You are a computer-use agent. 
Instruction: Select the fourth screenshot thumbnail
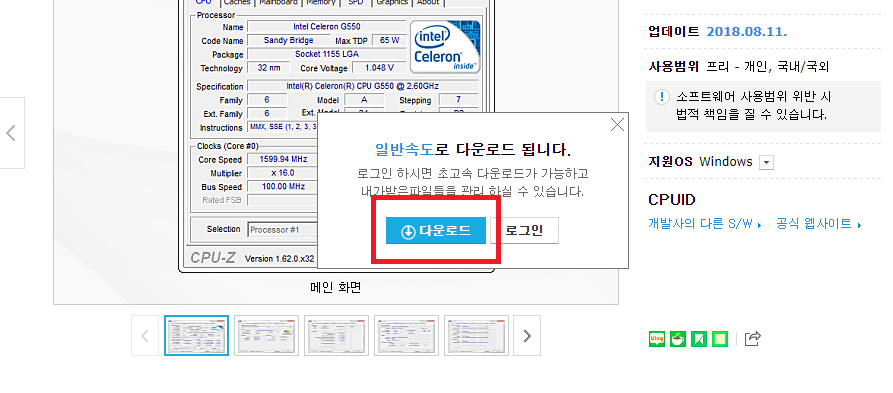[x=407, y=336]
